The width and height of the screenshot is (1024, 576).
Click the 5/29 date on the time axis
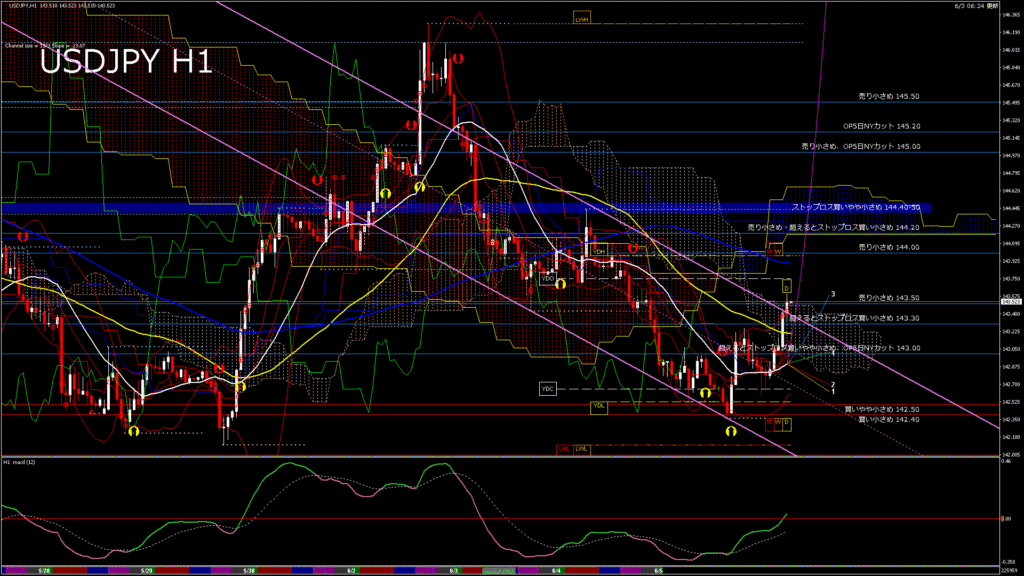[x=147, y=570]
